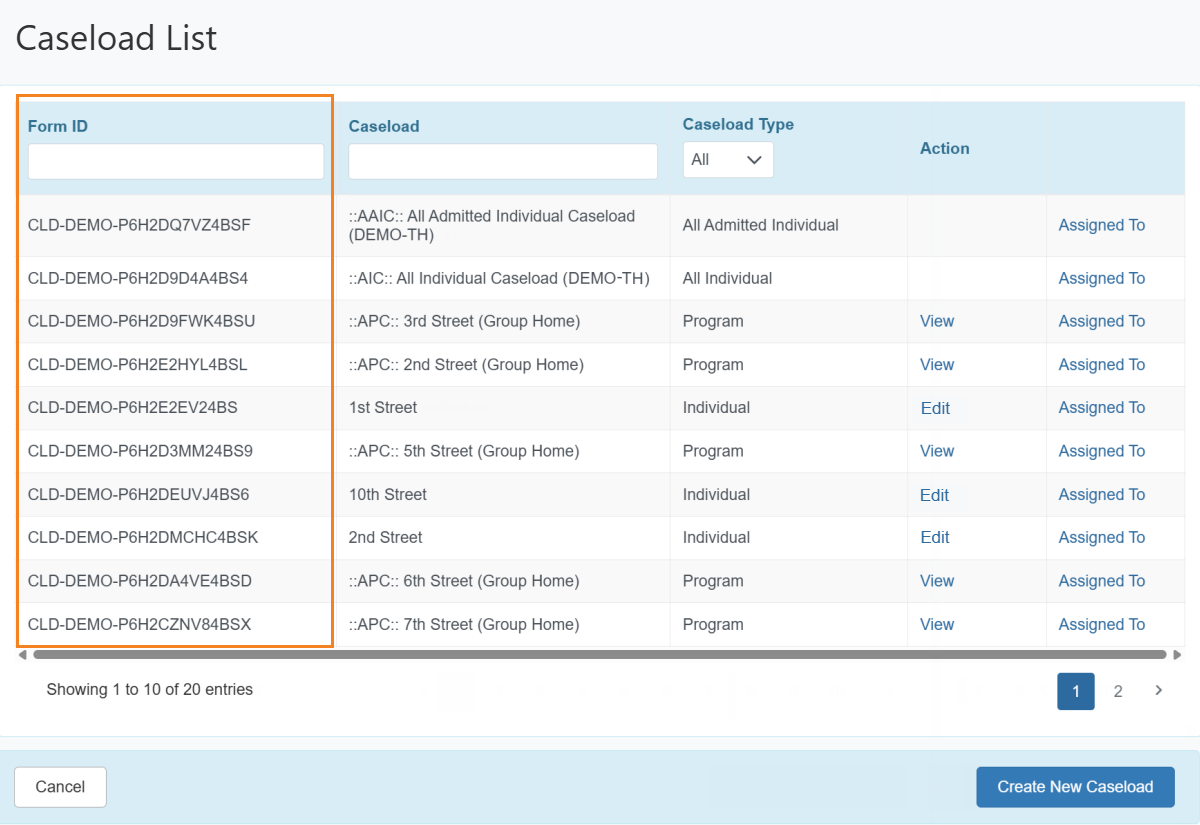Edit the individual 2nd Street caseload
The image size is (1200, 825).
point(935,537)
